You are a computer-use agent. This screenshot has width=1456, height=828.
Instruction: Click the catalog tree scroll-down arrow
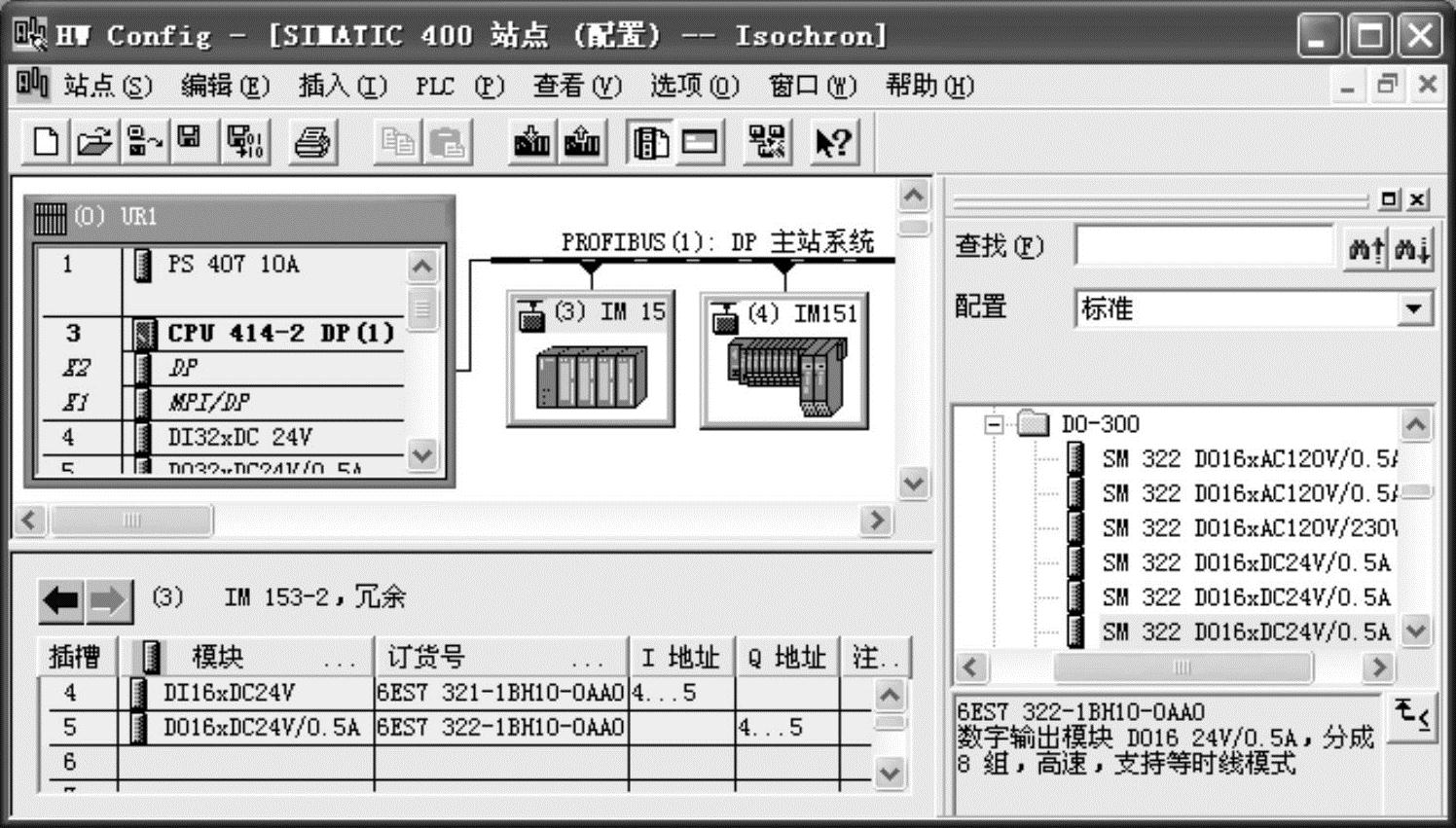click(x=1416, y=631)
